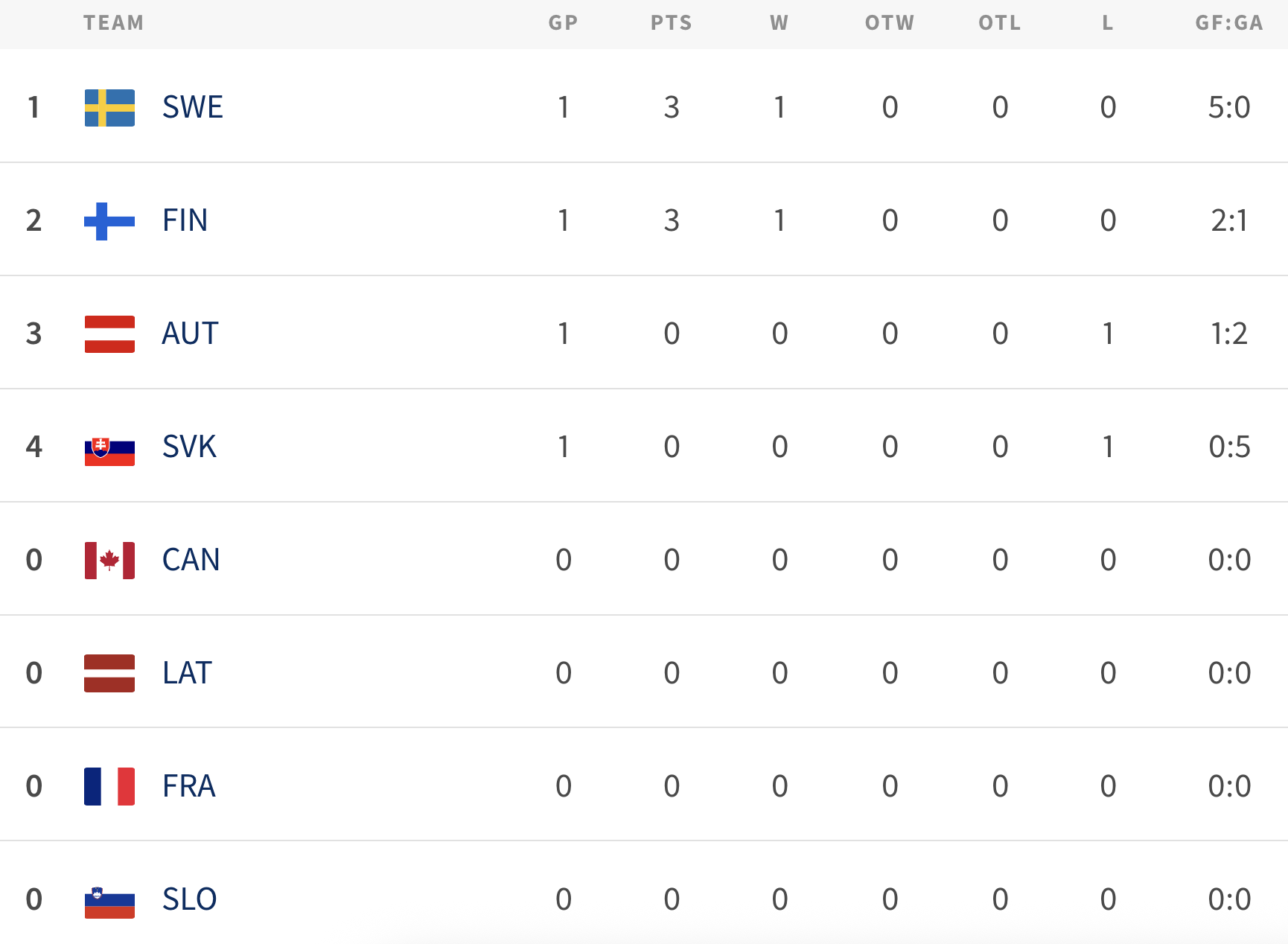
Task: Click the Slovakia flag icon
Action: [109, 450]
